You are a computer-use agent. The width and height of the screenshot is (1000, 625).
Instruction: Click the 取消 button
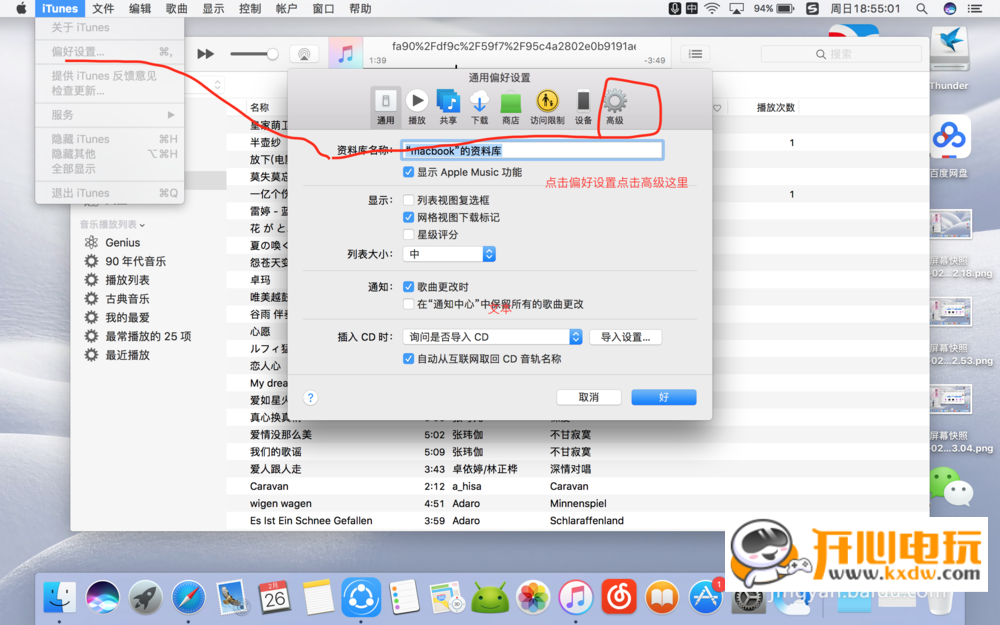[588, 397]
